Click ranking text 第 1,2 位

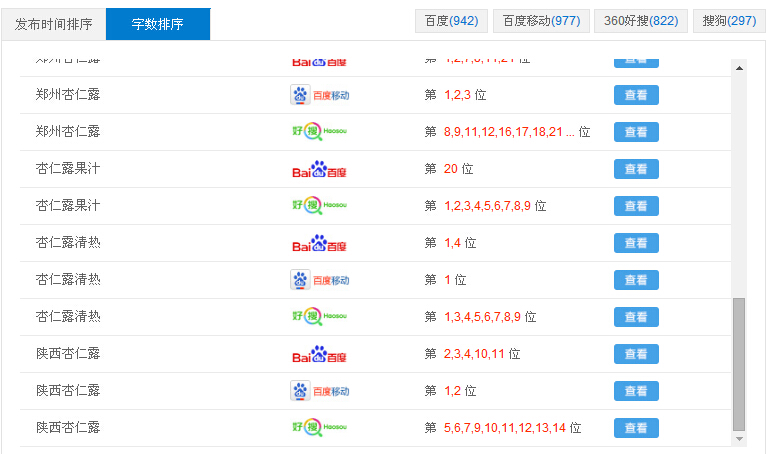[451, 391]
